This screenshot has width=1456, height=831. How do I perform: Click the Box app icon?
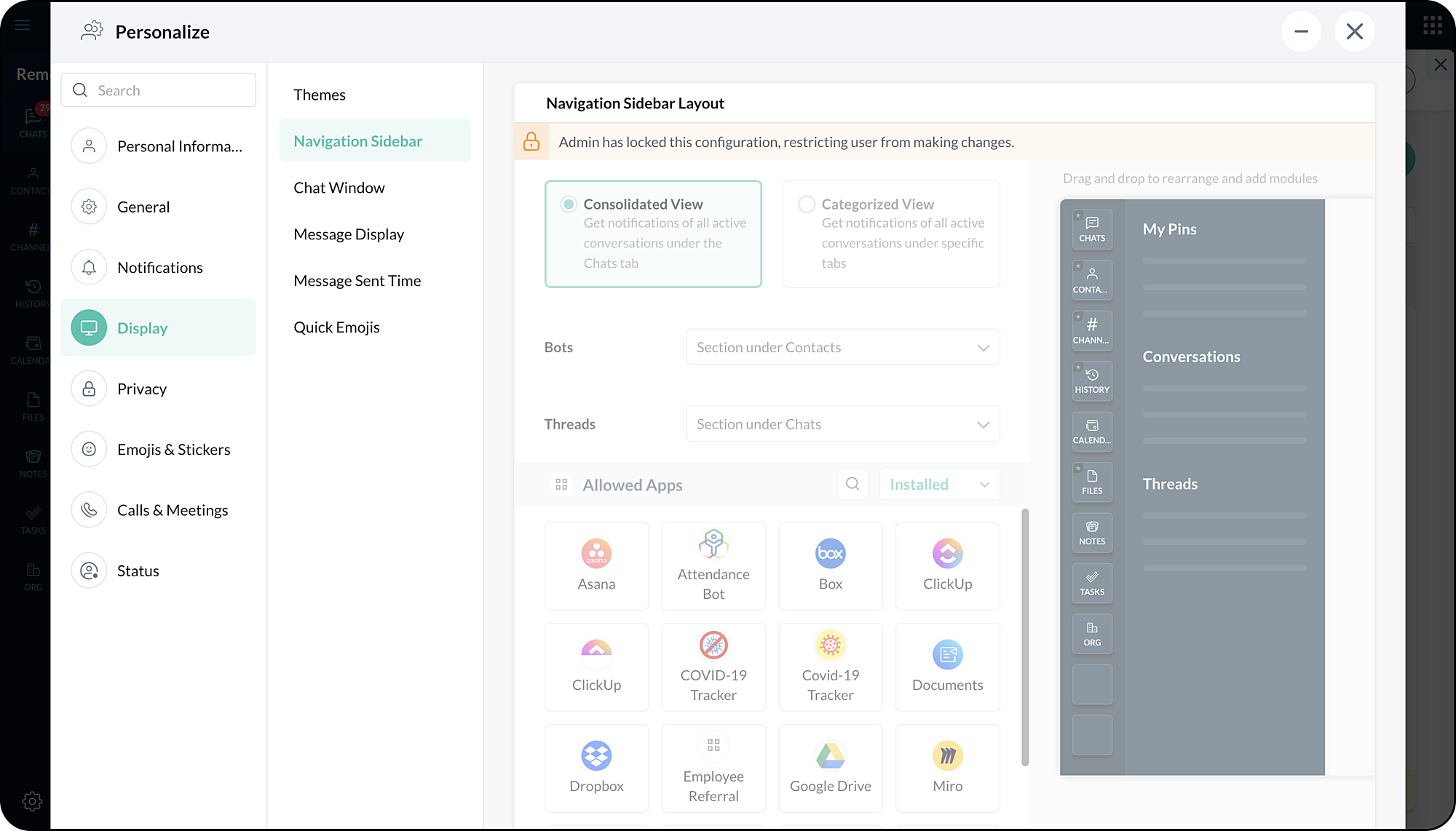(830, 553)
